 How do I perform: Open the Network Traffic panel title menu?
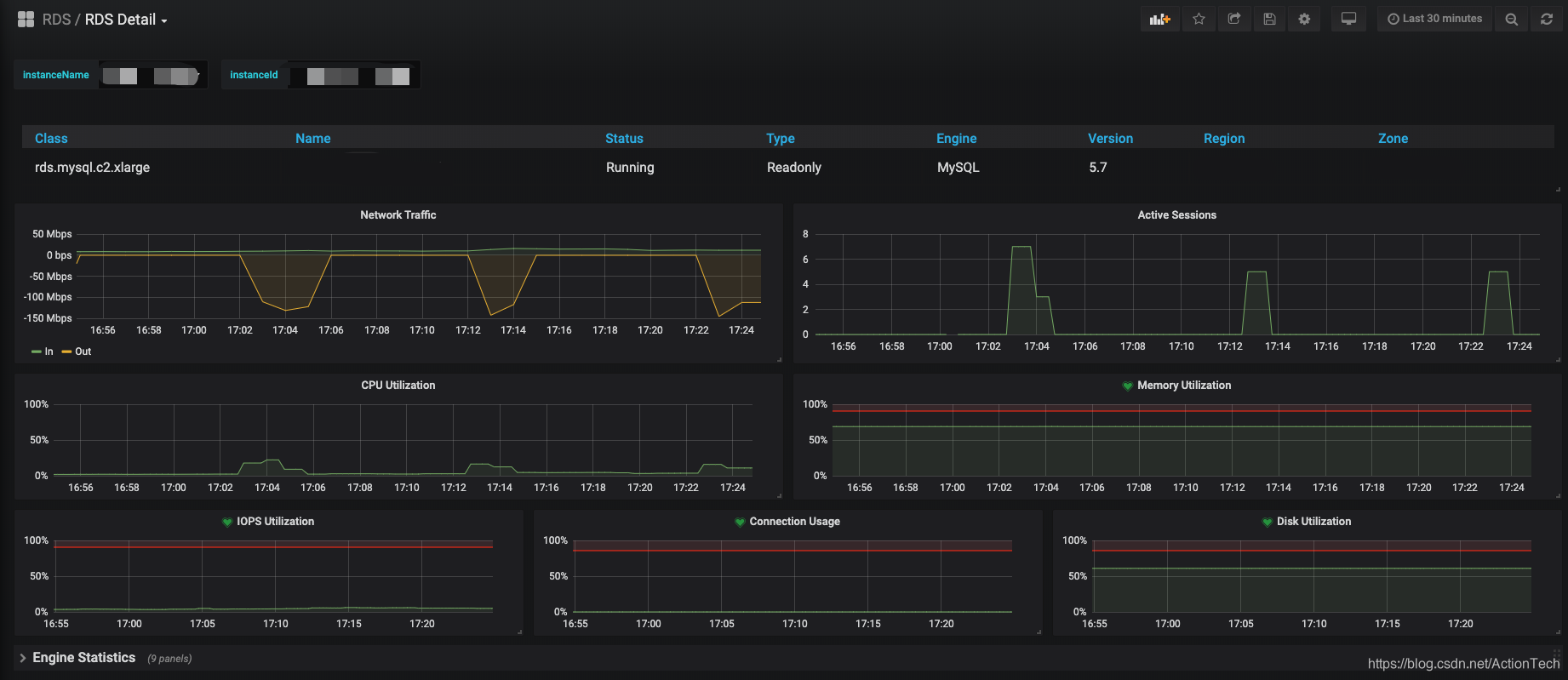point(398,214)
